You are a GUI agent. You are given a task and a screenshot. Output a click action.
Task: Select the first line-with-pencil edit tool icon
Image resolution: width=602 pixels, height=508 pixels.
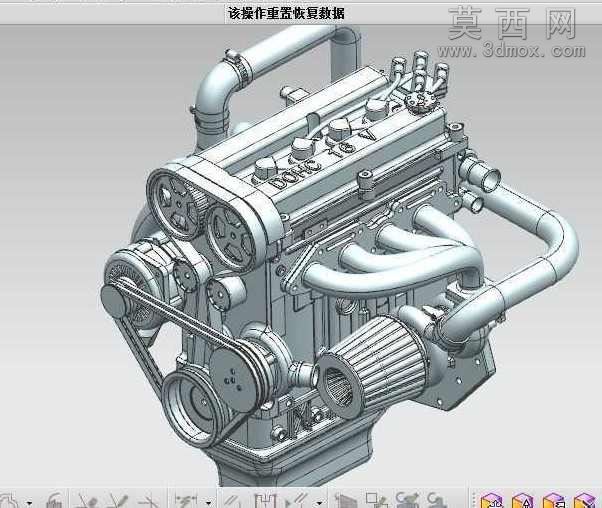click(x=86, y=500)
